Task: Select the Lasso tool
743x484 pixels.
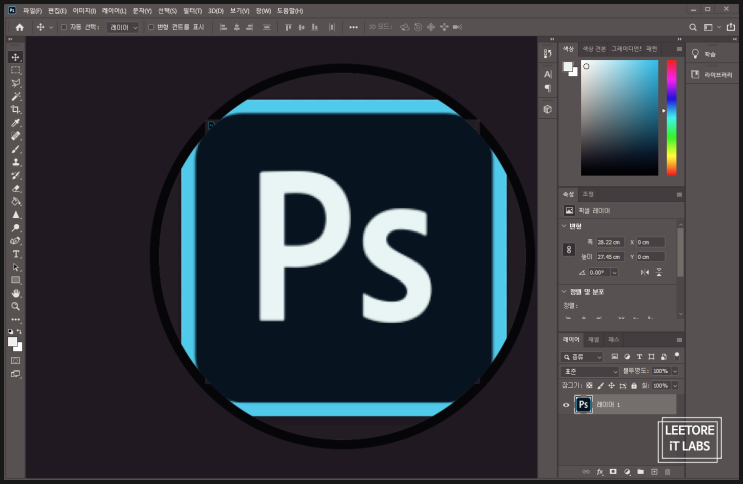Action: [x=16, y=83]
